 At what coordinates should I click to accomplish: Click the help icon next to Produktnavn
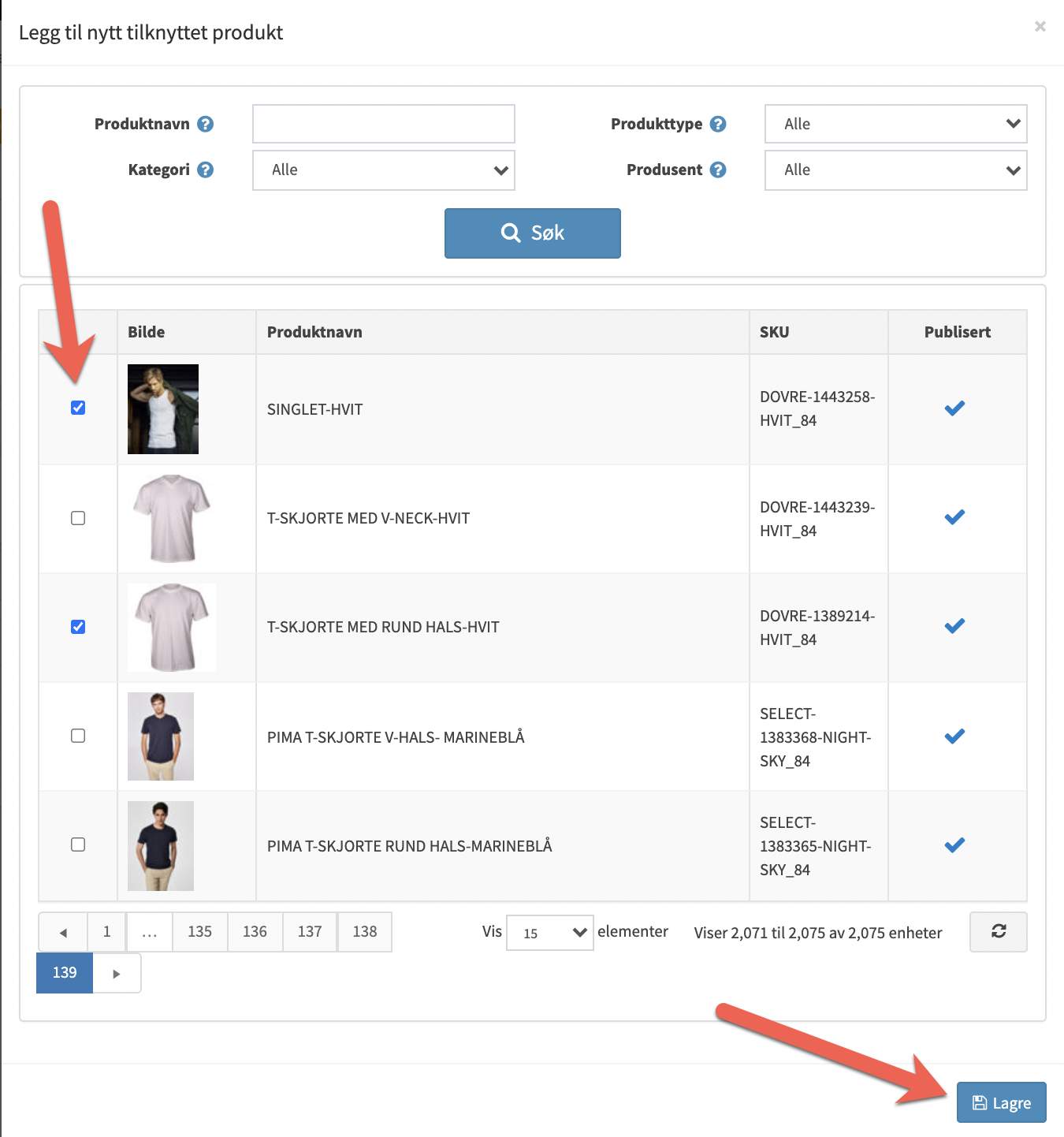click(206, 124)
